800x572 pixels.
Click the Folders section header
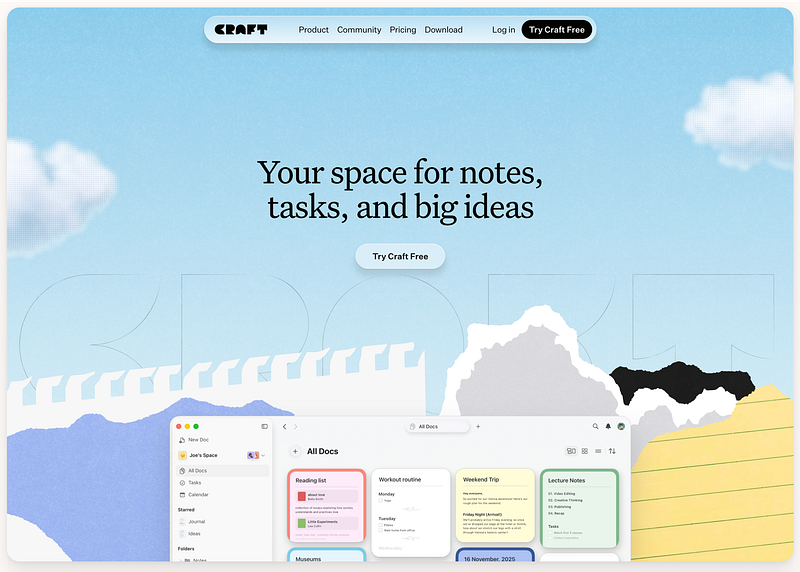coord(186,549)
